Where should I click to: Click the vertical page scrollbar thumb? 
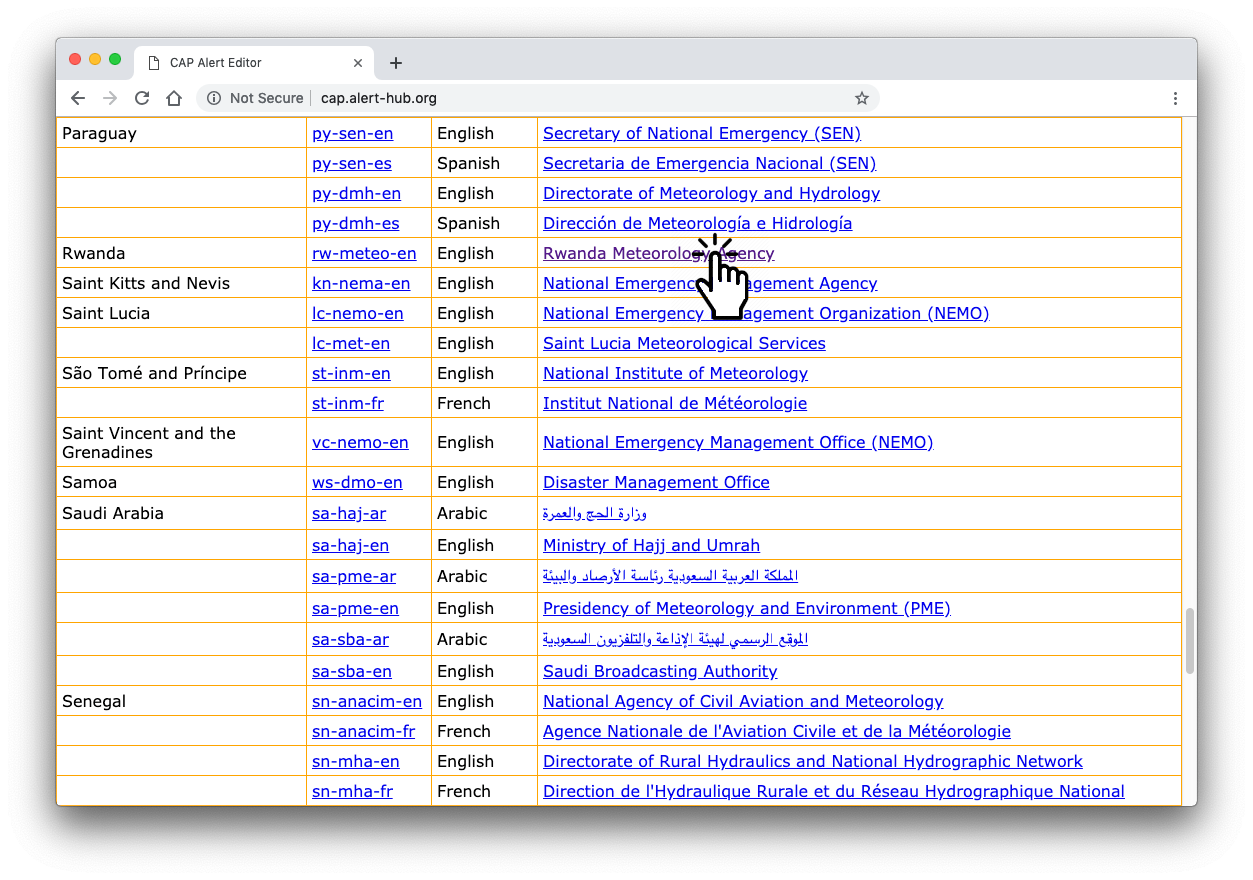coord(1190,641)
